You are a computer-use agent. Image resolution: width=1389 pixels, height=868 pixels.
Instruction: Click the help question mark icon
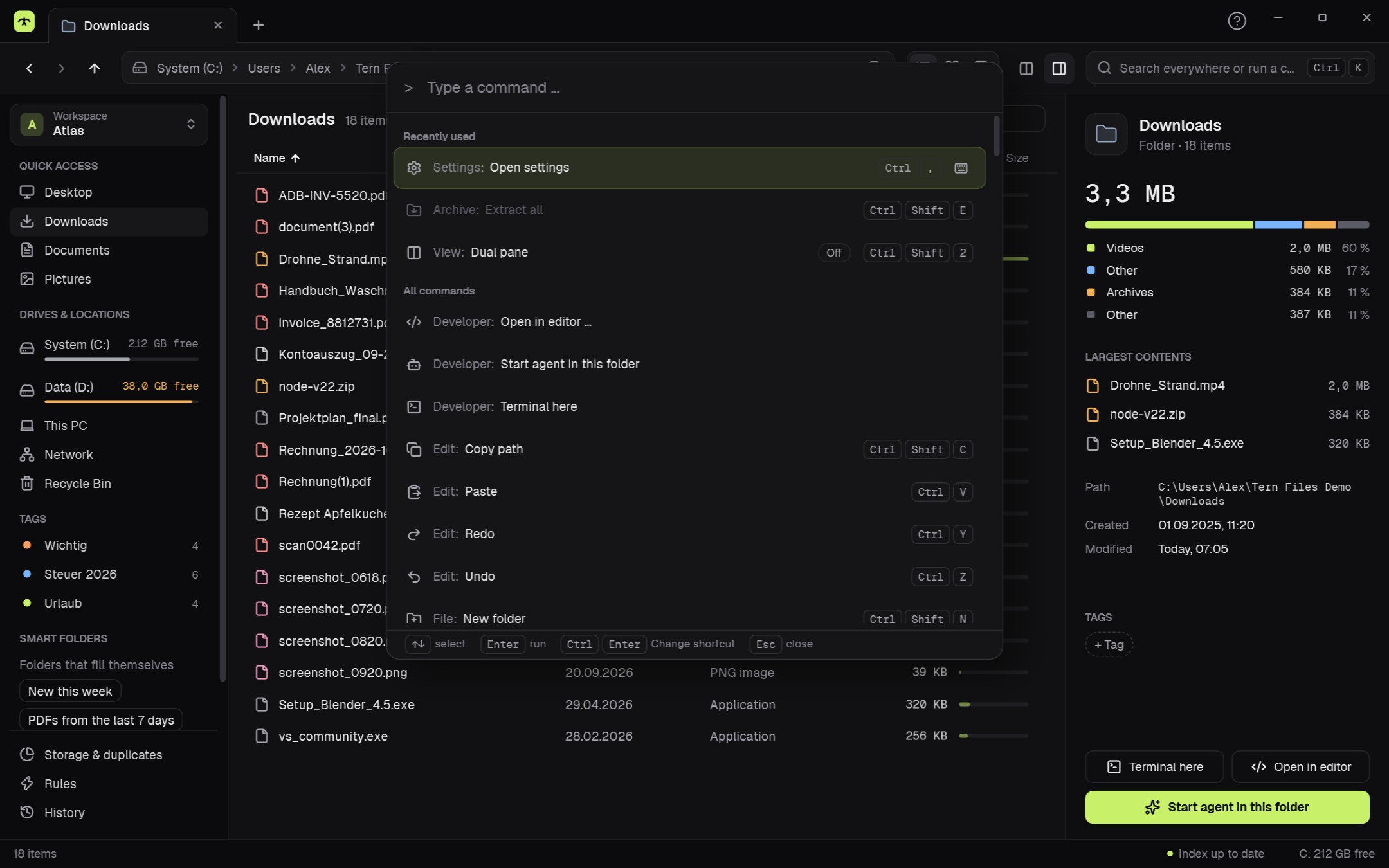click(x=1237, y=21)
